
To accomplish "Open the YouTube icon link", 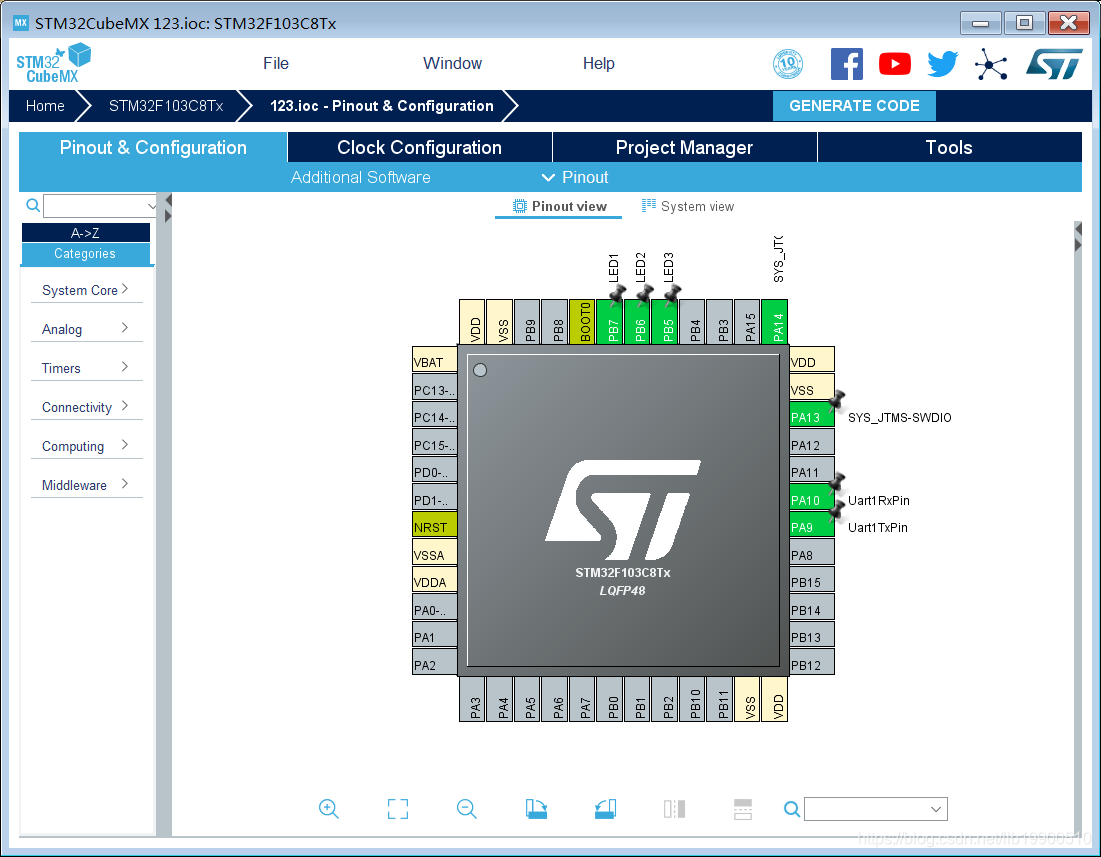I will [895, 64].
